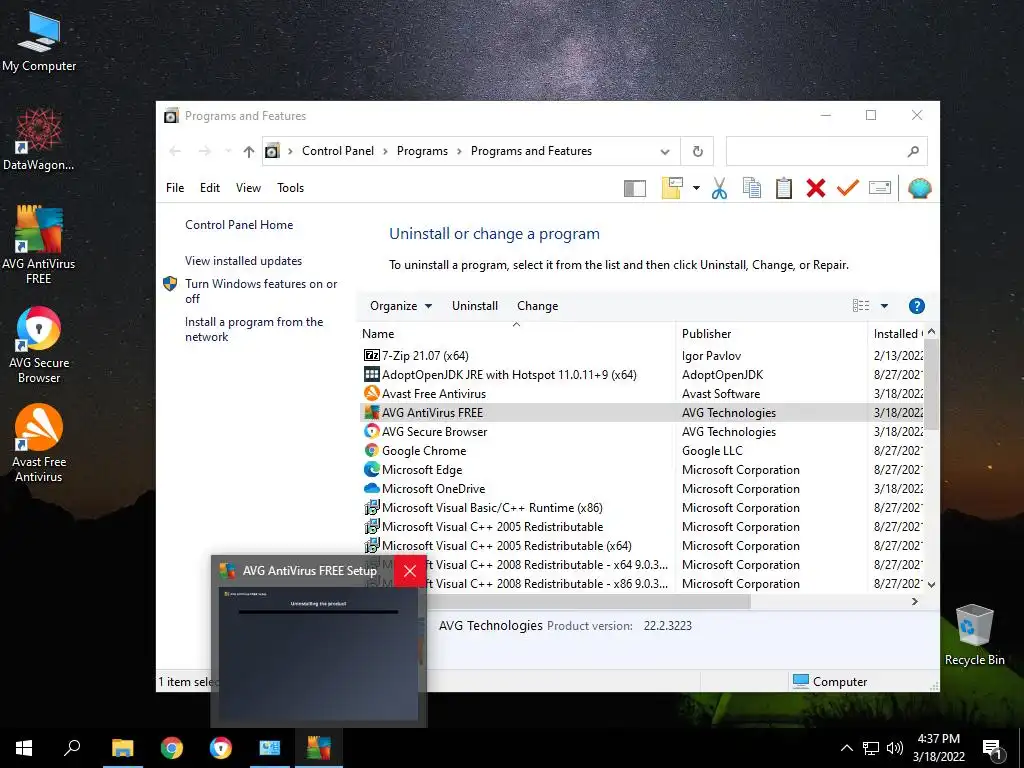Expand the Organize dropdown
Image resolution: width=1024 pixels, height=768 pixels.
(x=400, y=306)
